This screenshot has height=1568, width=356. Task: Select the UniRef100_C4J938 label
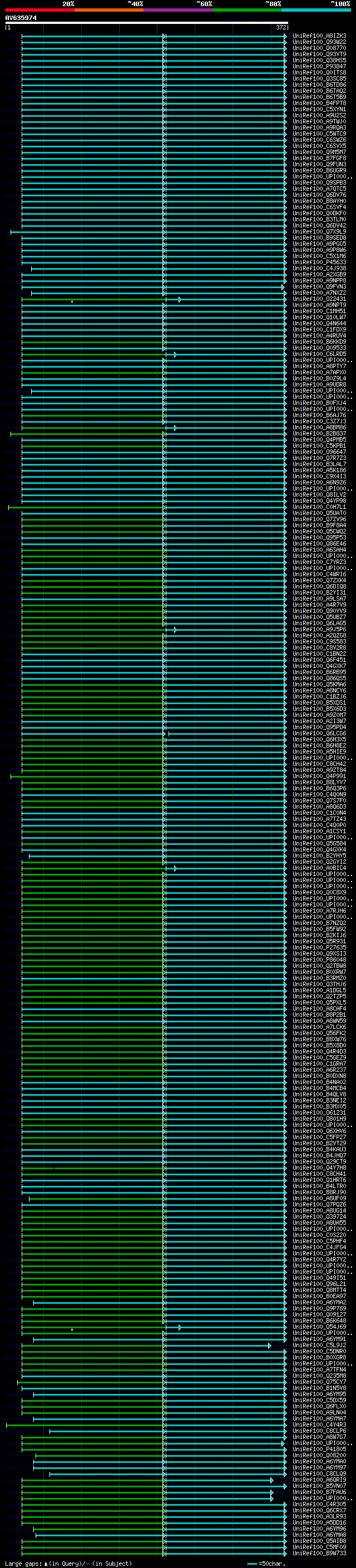pyautogui.click(x=319, y=269)
